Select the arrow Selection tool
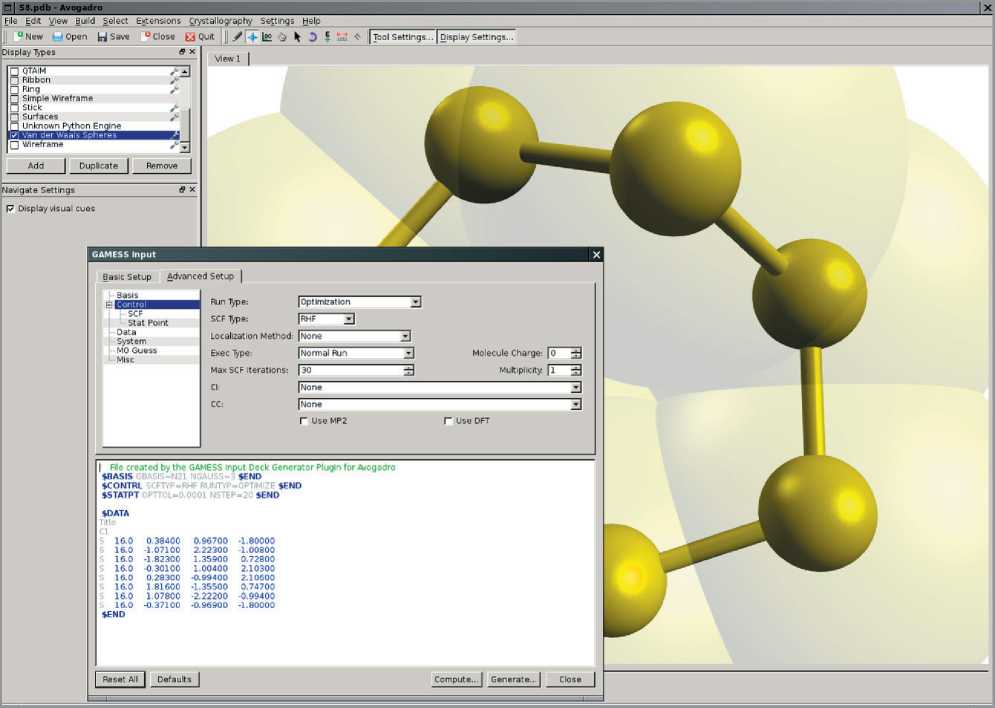The image size is (995, 708). click(297, 37)
